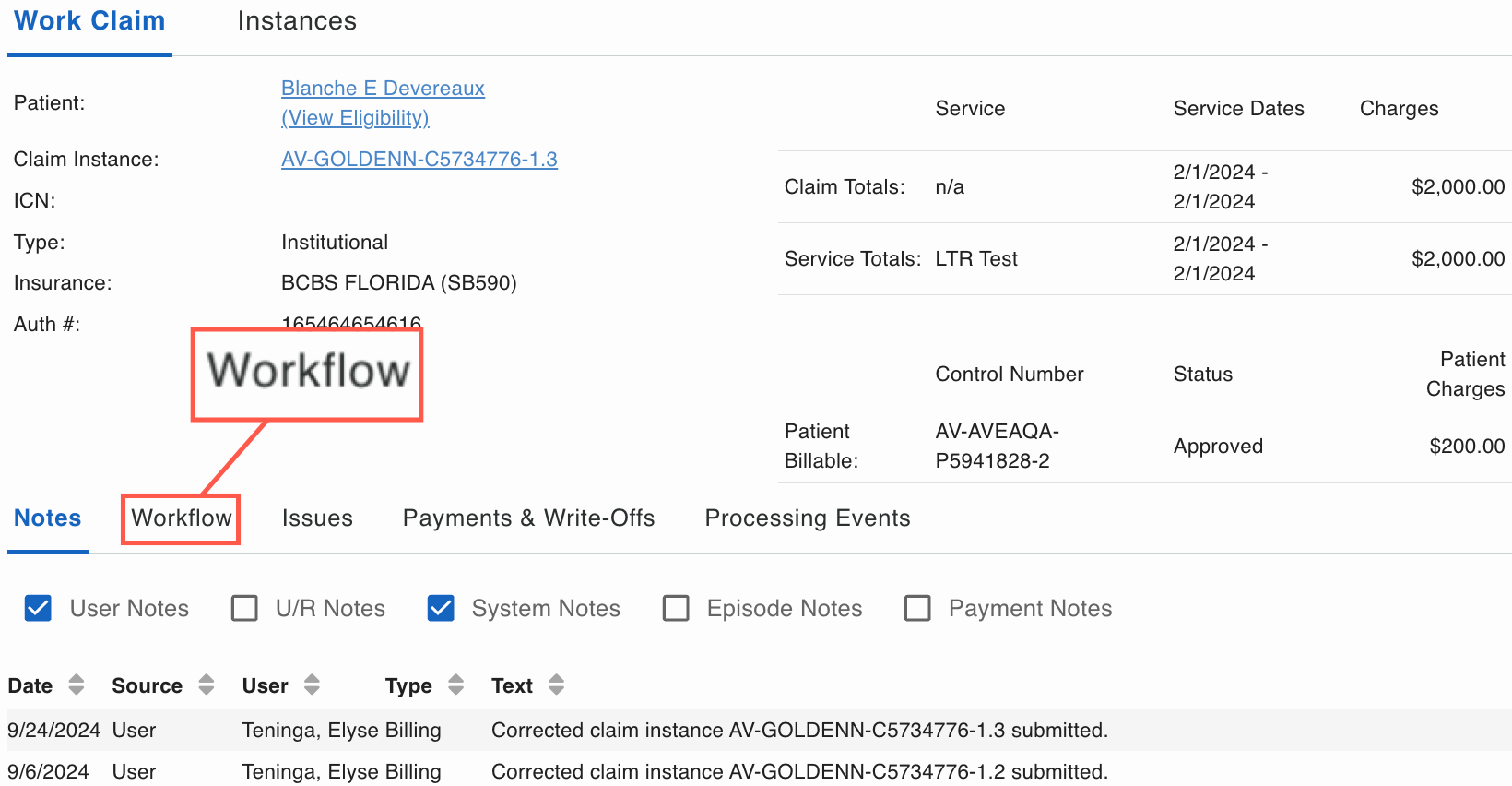Open patient Blanche E Devereaux link
The height and width of the screenshot is (786, 1512).
click(383, 89)
